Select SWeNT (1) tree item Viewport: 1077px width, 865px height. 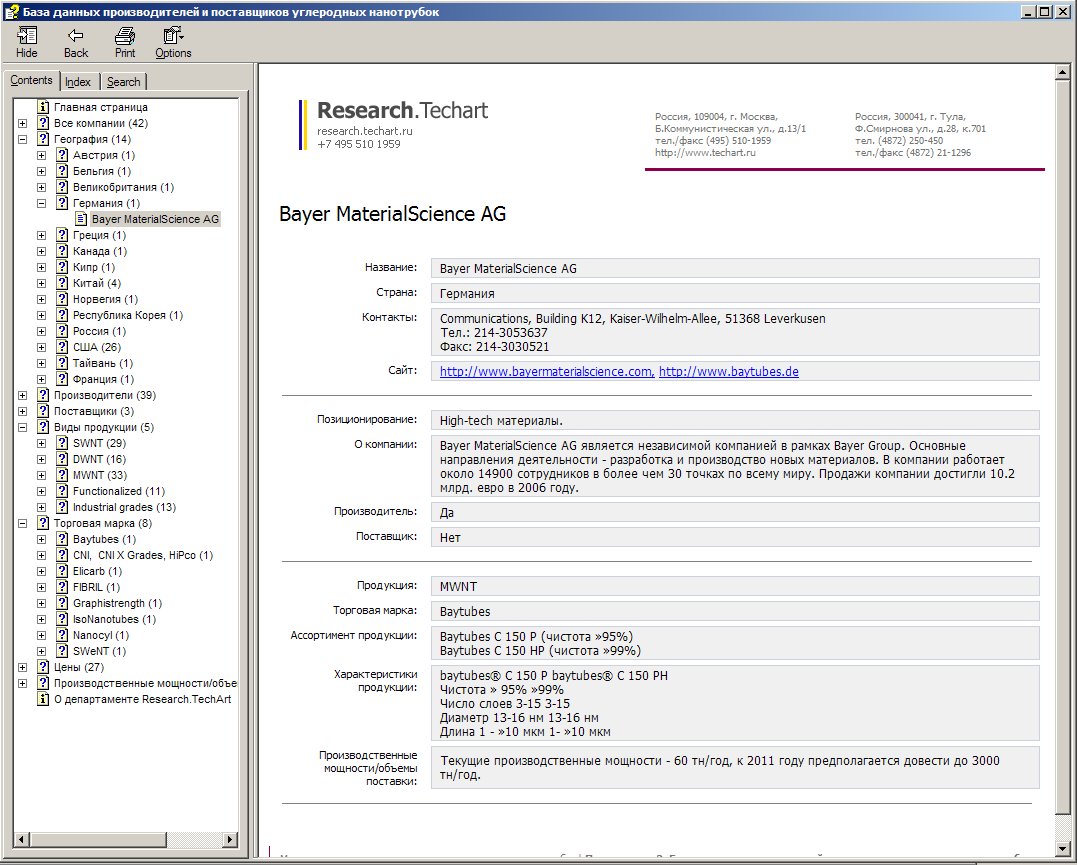pyautogui.click(x=100, y=651)
